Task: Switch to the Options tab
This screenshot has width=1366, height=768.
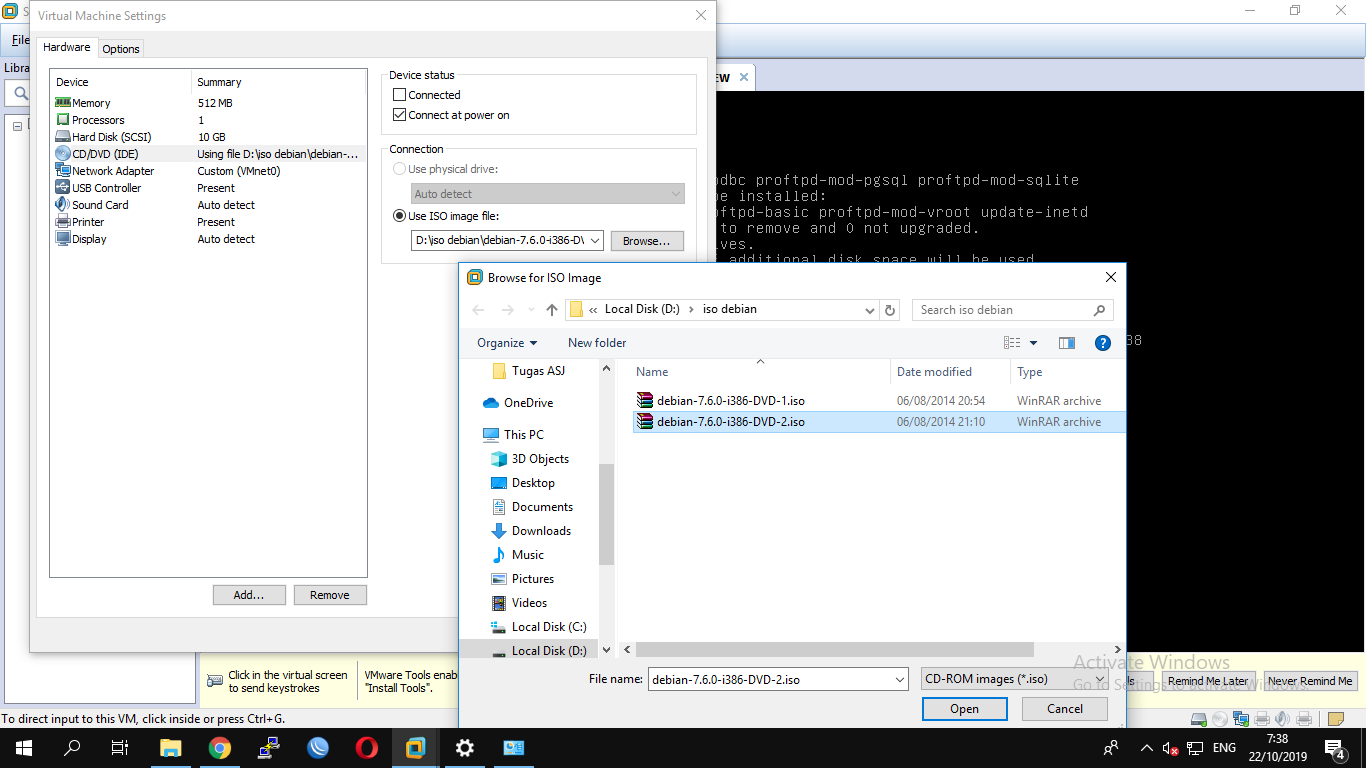Action: [x=121, y=49]
